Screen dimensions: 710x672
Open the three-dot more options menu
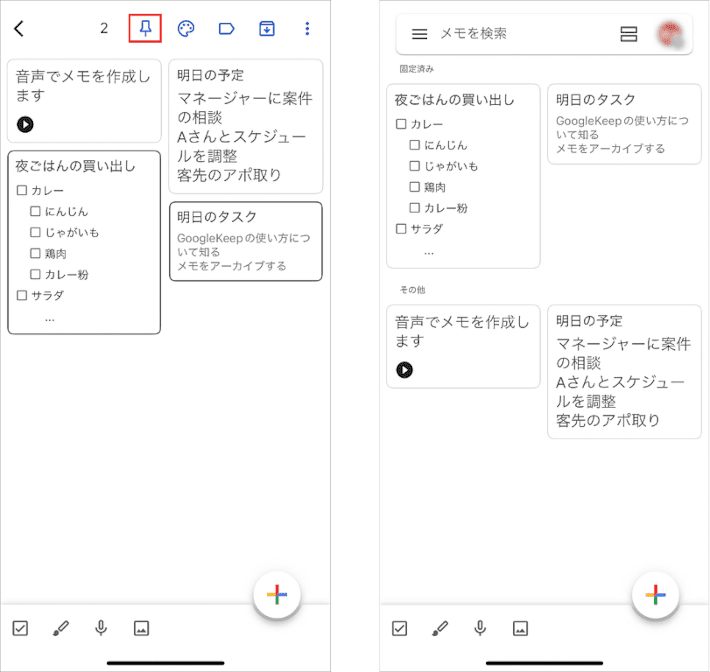coord(307,29)
